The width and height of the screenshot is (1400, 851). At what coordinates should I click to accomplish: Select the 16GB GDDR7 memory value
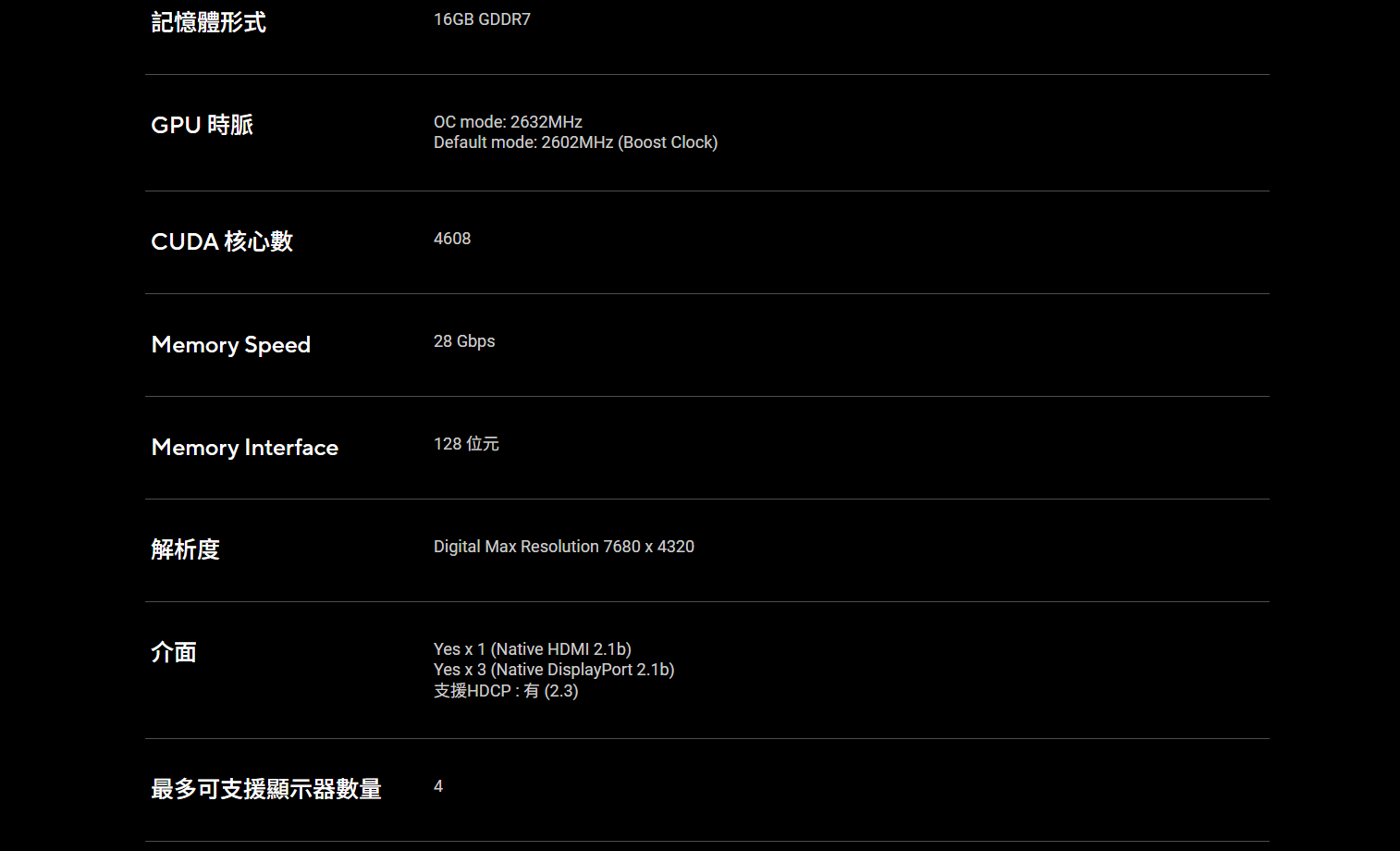[482, 19]
